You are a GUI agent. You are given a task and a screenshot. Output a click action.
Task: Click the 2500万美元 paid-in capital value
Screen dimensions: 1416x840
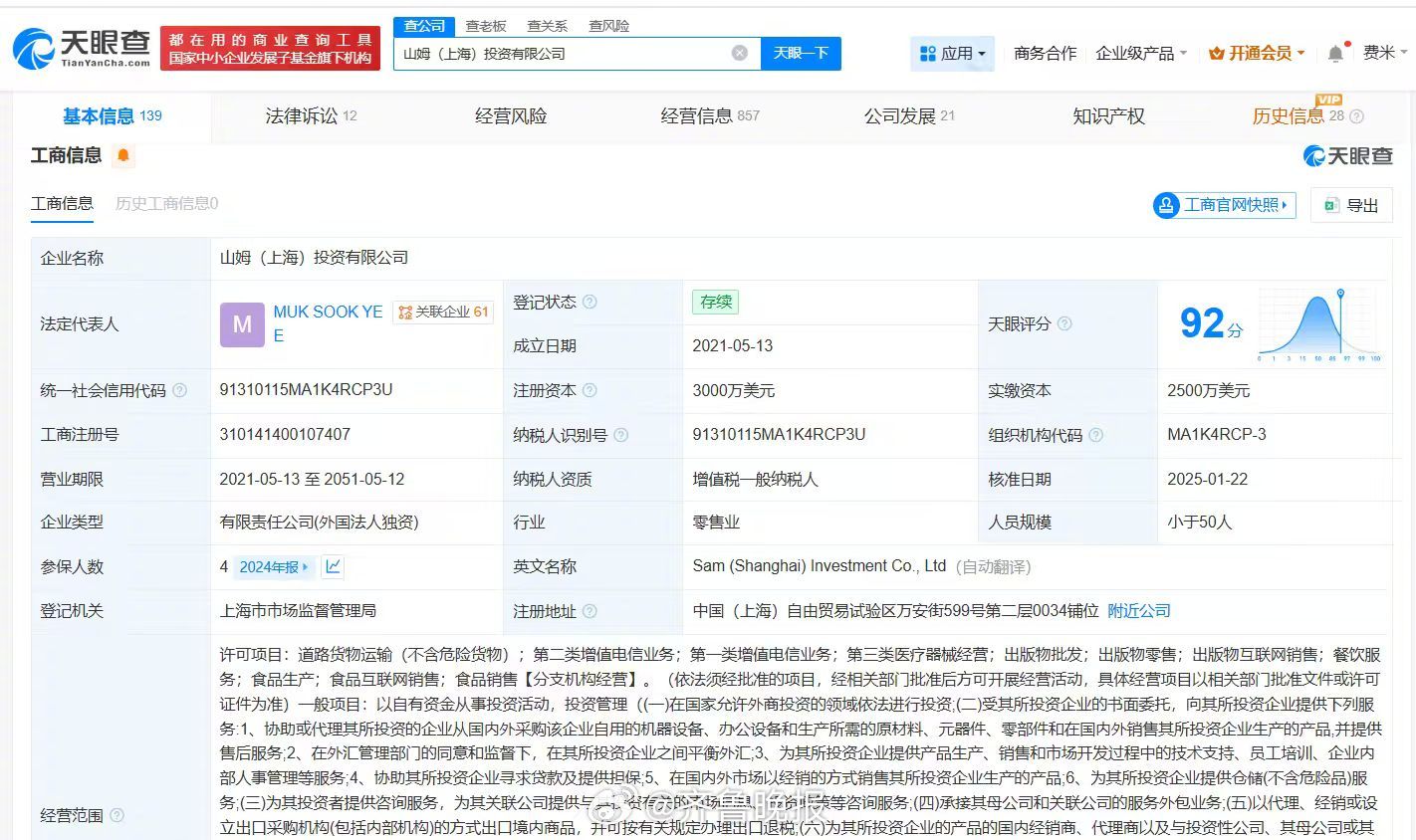(1209, 391)
